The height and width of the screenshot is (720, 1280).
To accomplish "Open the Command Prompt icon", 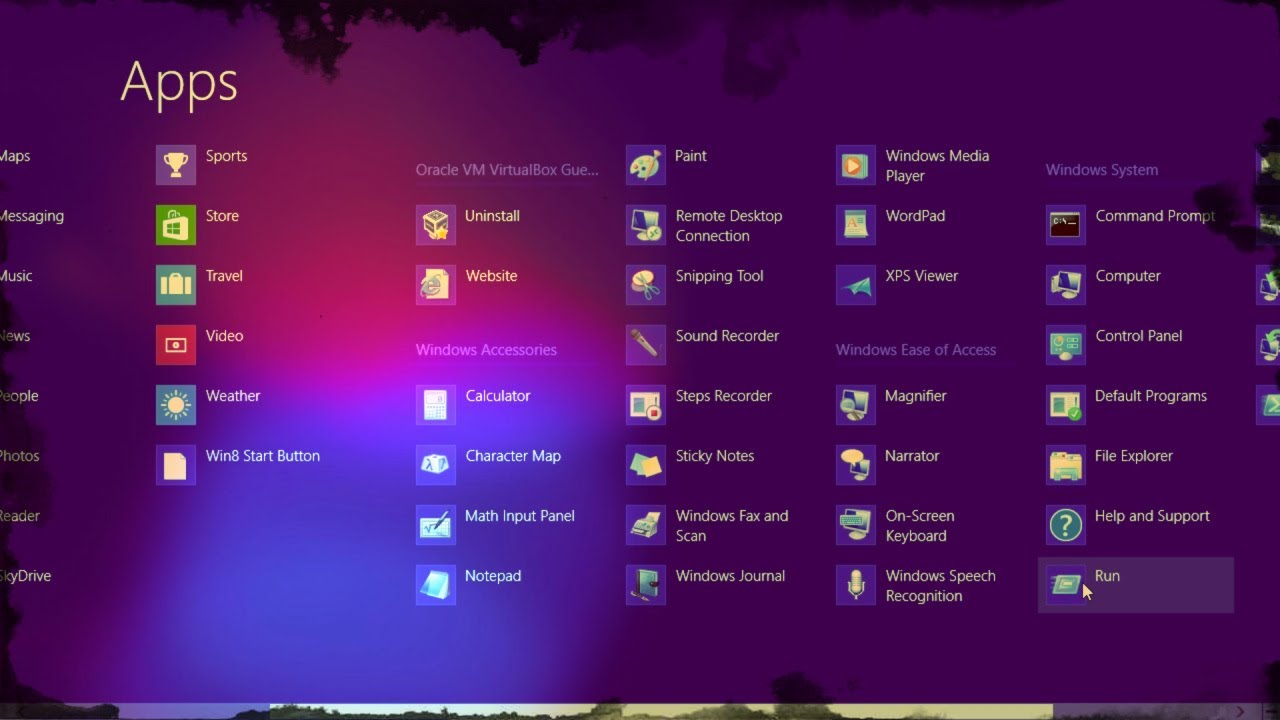I will click(1066, 225).
